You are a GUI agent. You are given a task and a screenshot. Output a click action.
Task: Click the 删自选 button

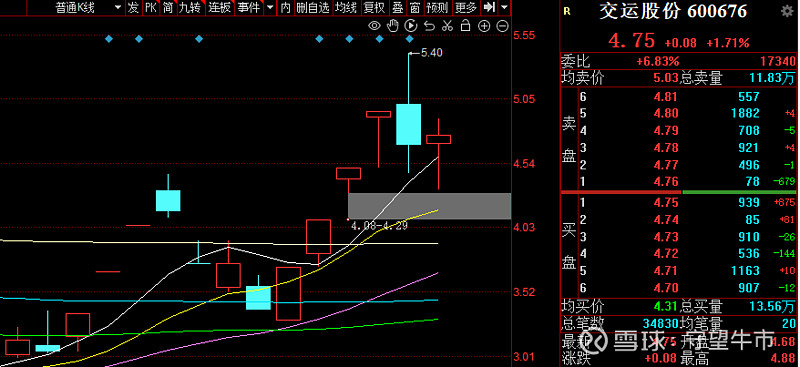(313, 7)
